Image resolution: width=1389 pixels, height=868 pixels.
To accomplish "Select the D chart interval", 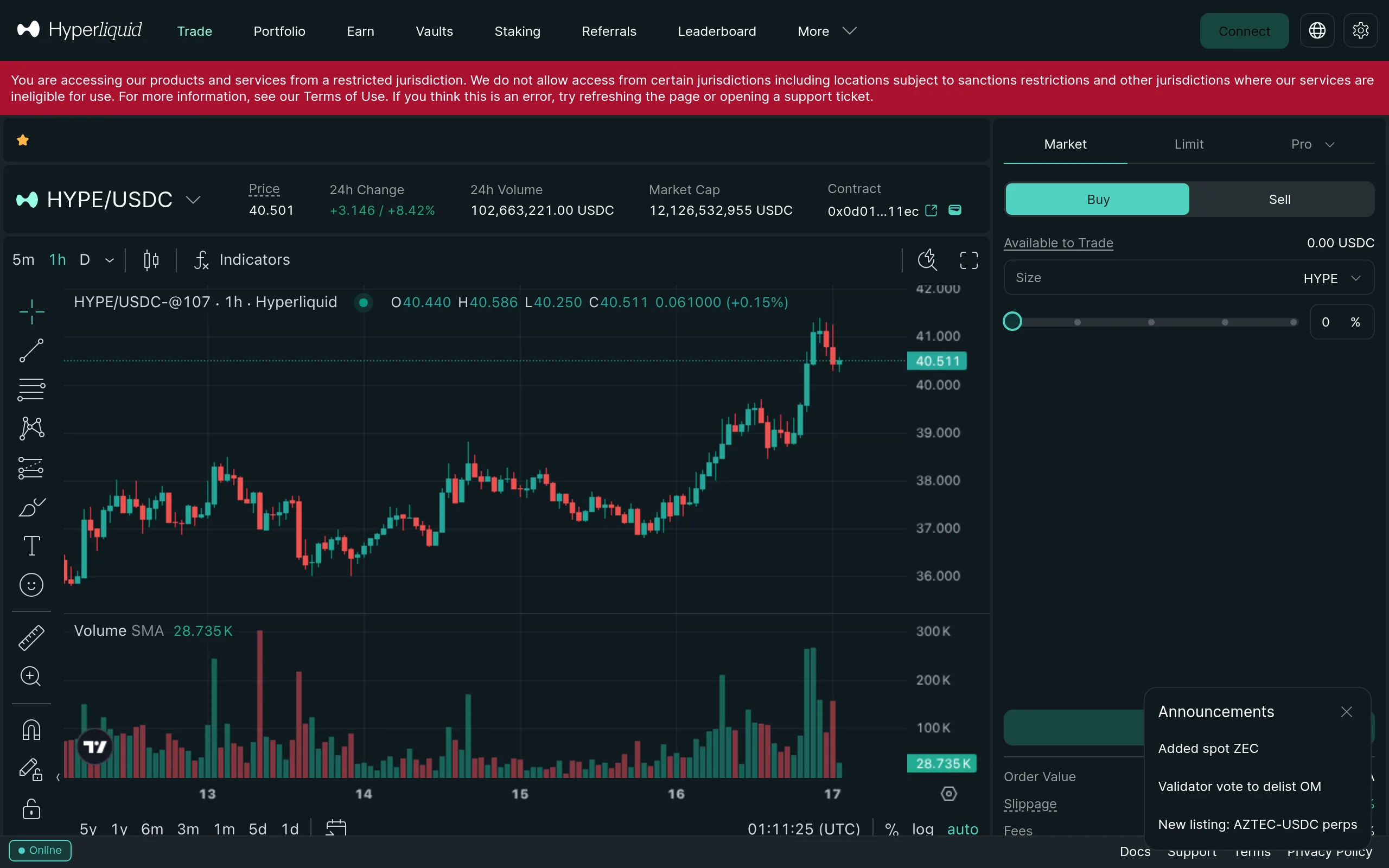I will point(85,260).
